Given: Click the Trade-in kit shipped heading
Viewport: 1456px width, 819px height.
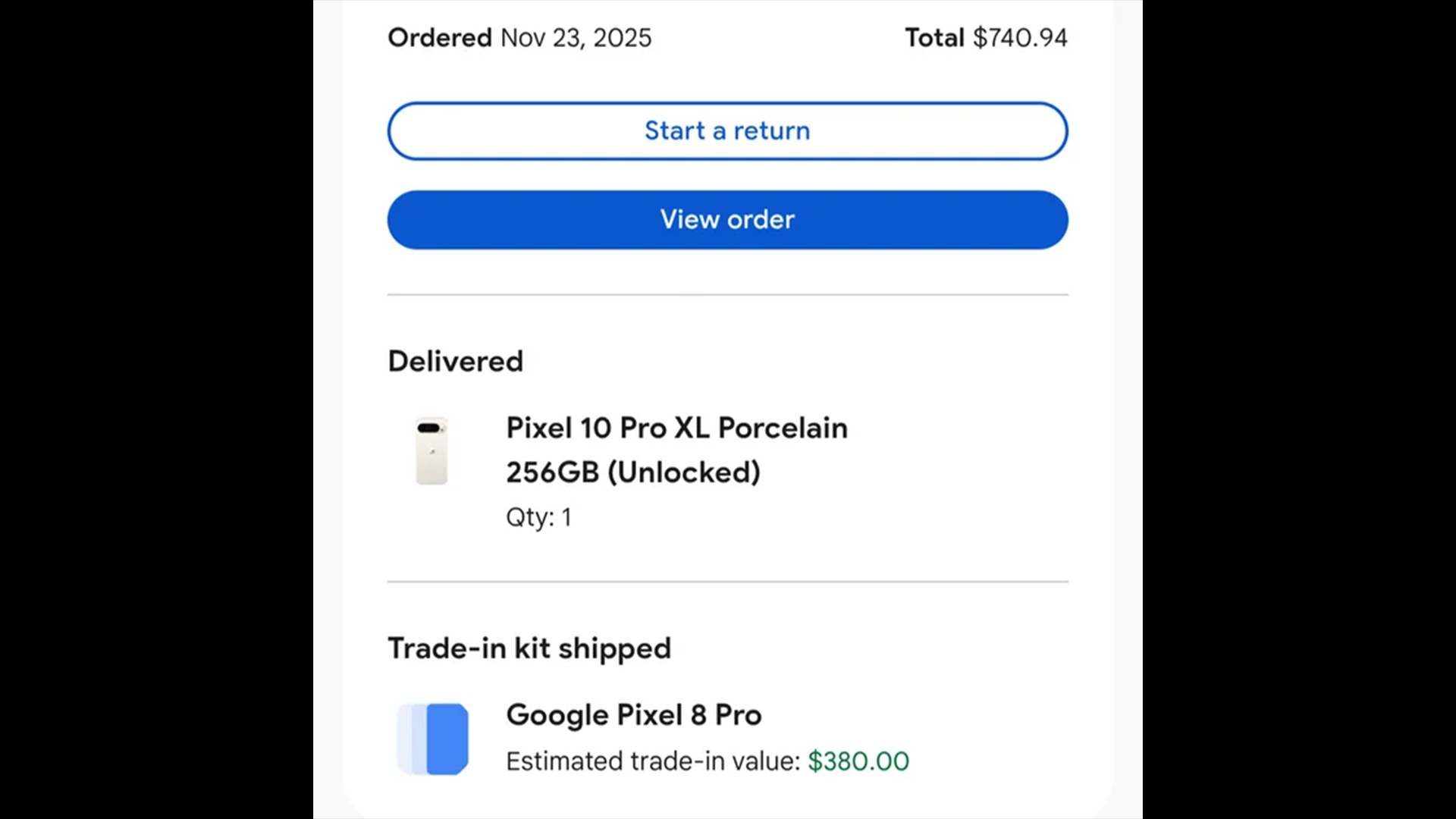Looking at the screenshot, I should 529,649.
